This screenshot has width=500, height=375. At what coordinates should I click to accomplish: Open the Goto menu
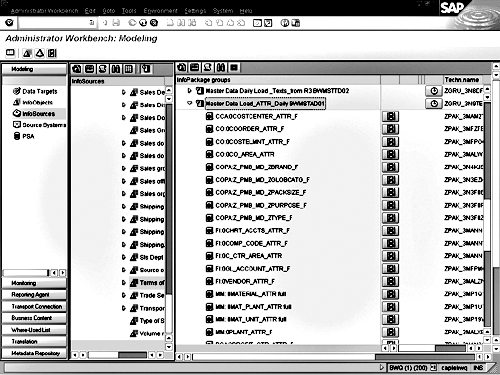(109, 11)
